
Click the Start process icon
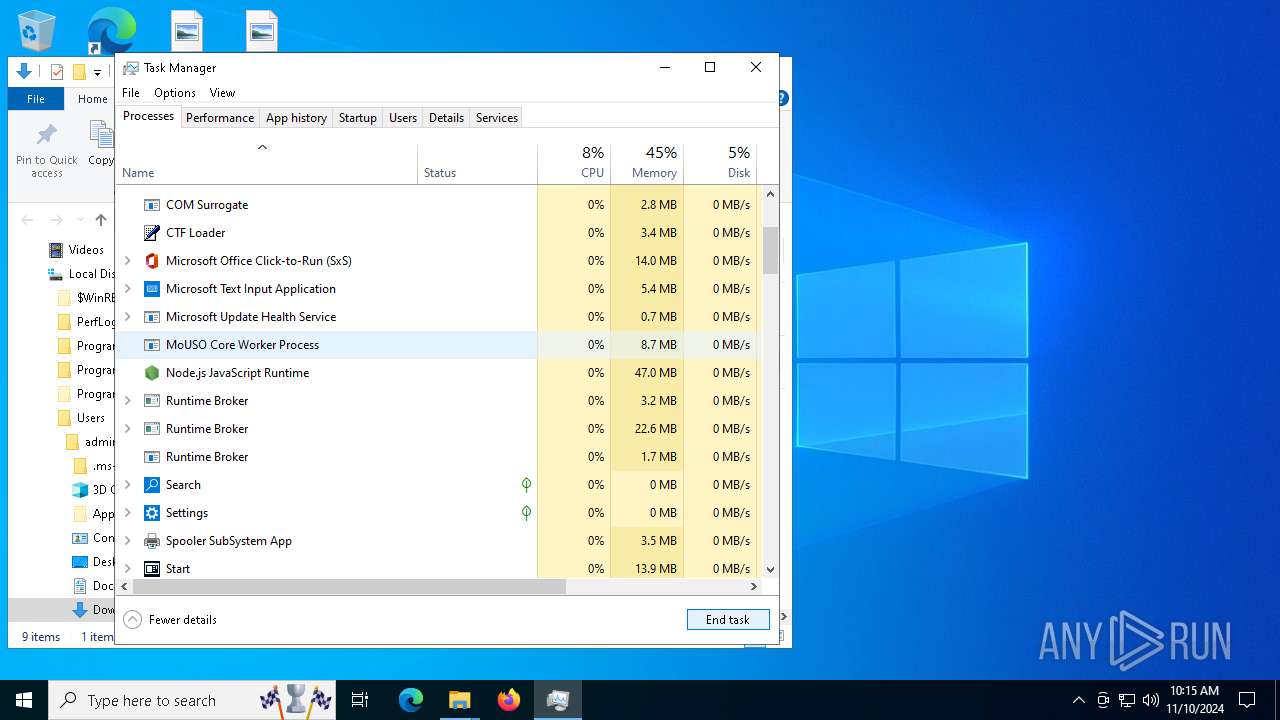pyautogui.click(x=152, y=569)
